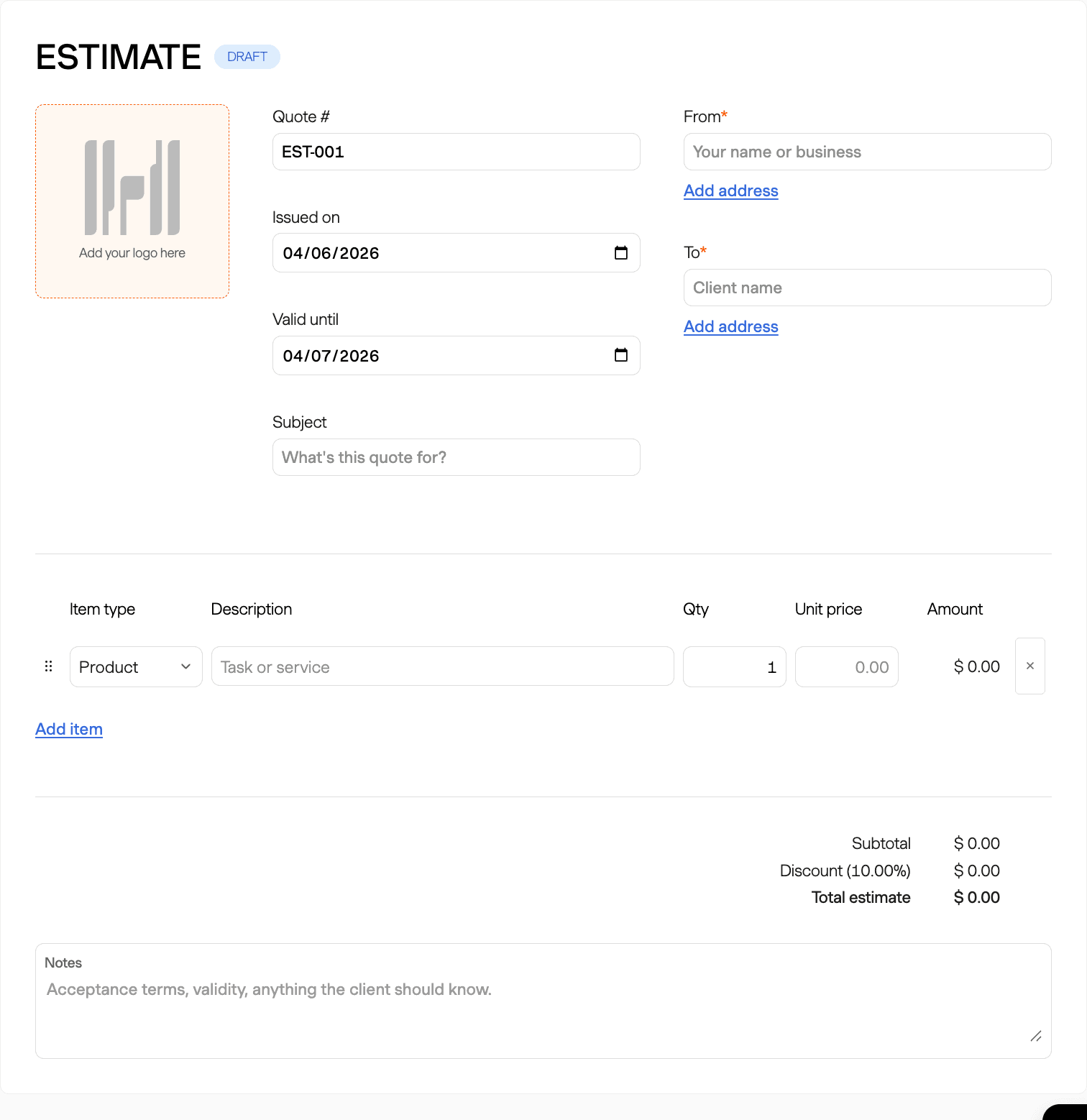The width and height of the screenshot is (1087, 1120).
Task: Focus the Notes text area
Action: click(543, 1001)
